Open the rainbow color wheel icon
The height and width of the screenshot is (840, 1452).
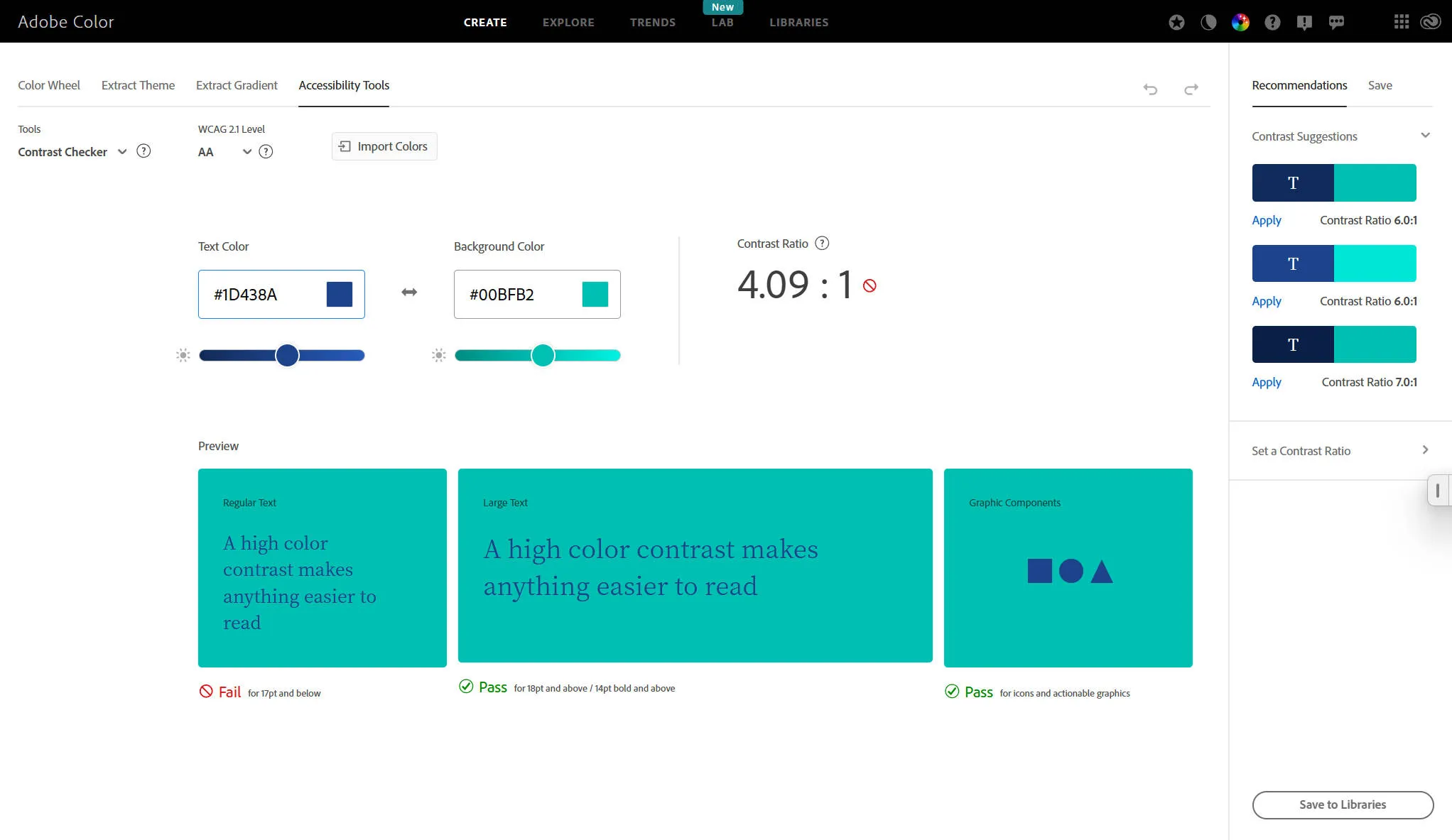point(1240,23)
